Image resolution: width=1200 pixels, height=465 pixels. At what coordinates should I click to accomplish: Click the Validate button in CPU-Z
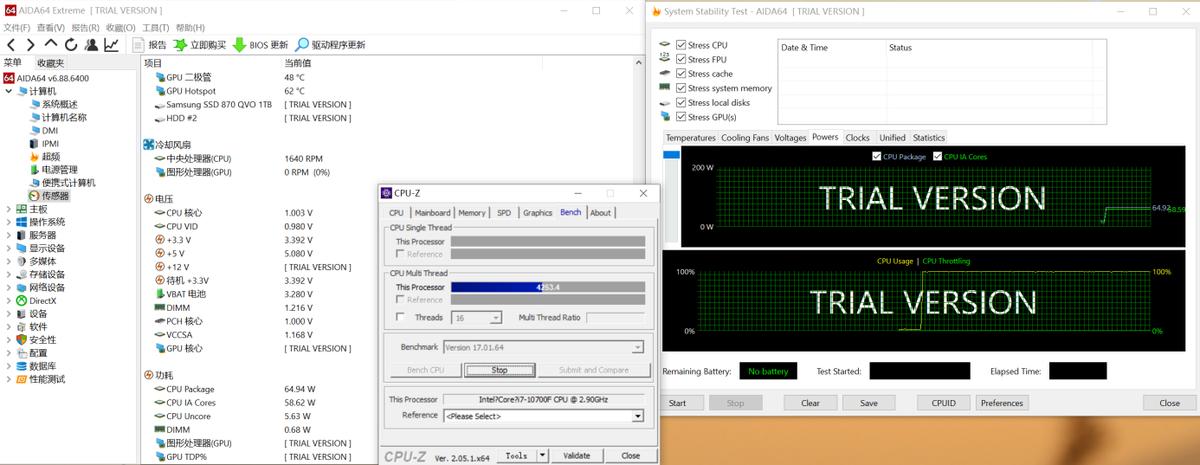pyautogui.click(x=577, y=455)
